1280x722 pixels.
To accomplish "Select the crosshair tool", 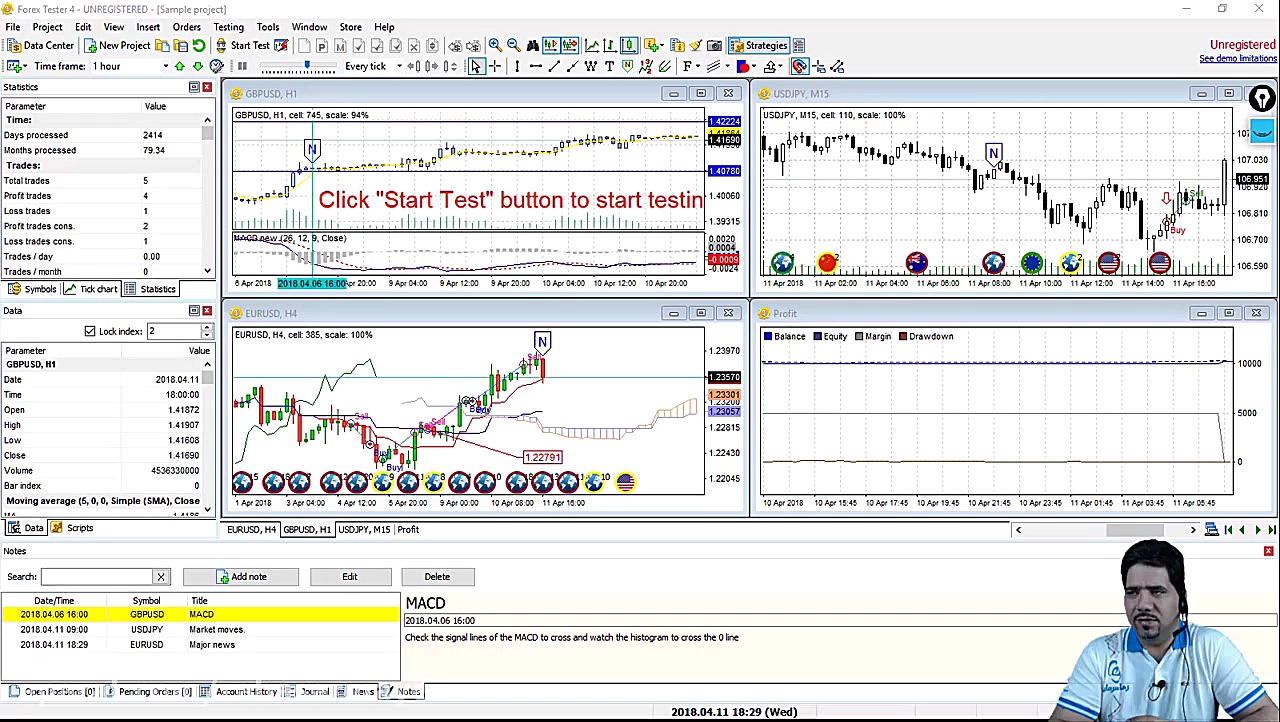I will click(495, 66).
